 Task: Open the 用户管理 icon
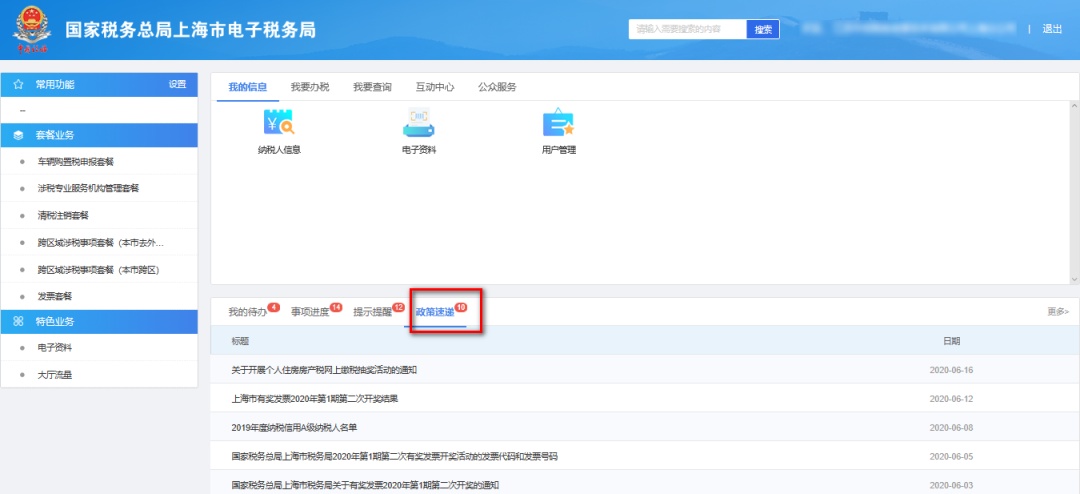click(x=558, y=123)
